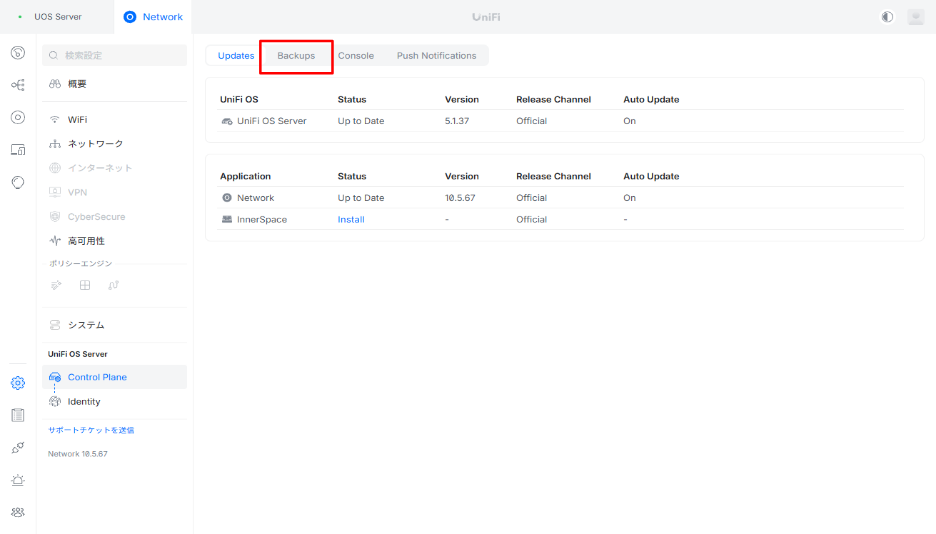Click Network 10.5.67 version footer text
The width and height of the screenshot is (936, 534).
pos(78,454)
